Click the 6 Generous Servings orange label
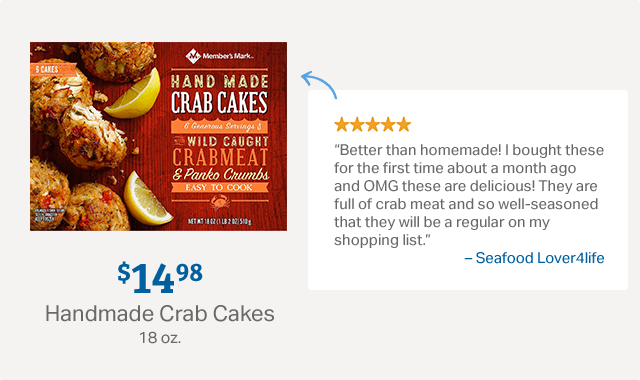The width and height of the screenshot is (640, 380). coord(220,126)
